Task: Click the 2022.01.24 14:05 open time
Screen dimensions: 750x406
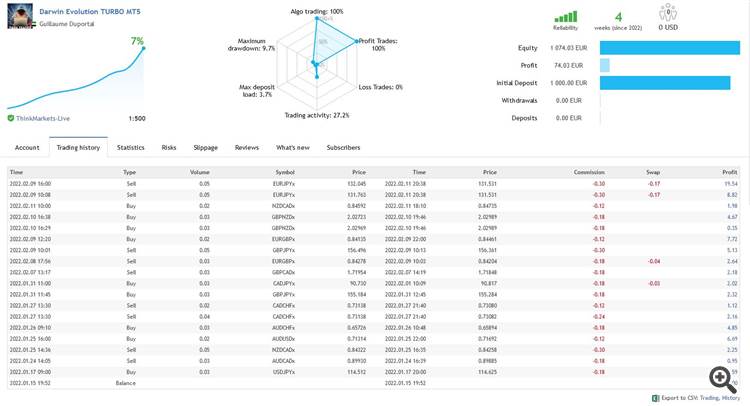Action: point(30,361)
